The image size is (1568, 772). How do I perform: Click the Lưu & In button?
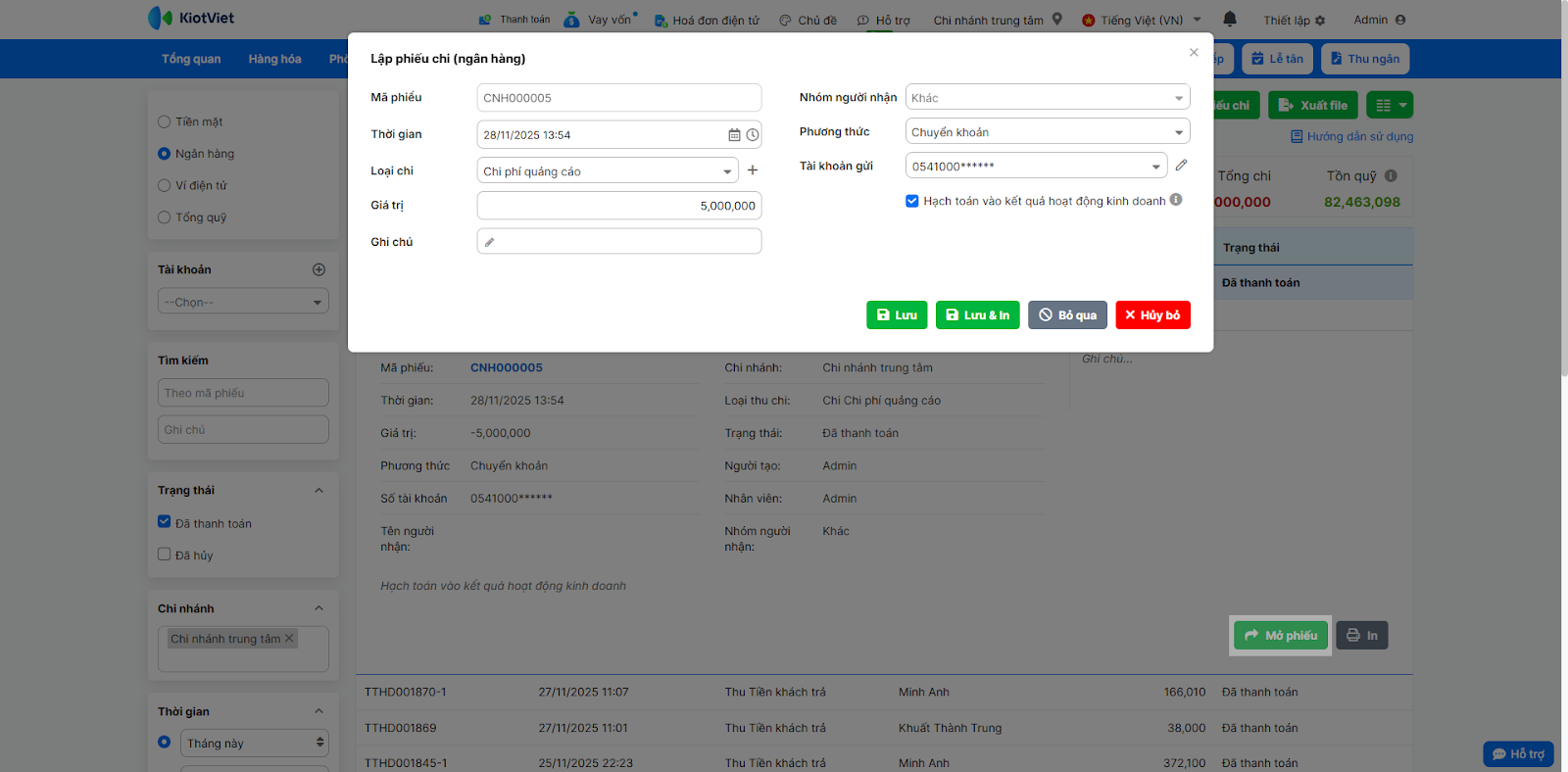pyautogui.click(x=977, y=315)
